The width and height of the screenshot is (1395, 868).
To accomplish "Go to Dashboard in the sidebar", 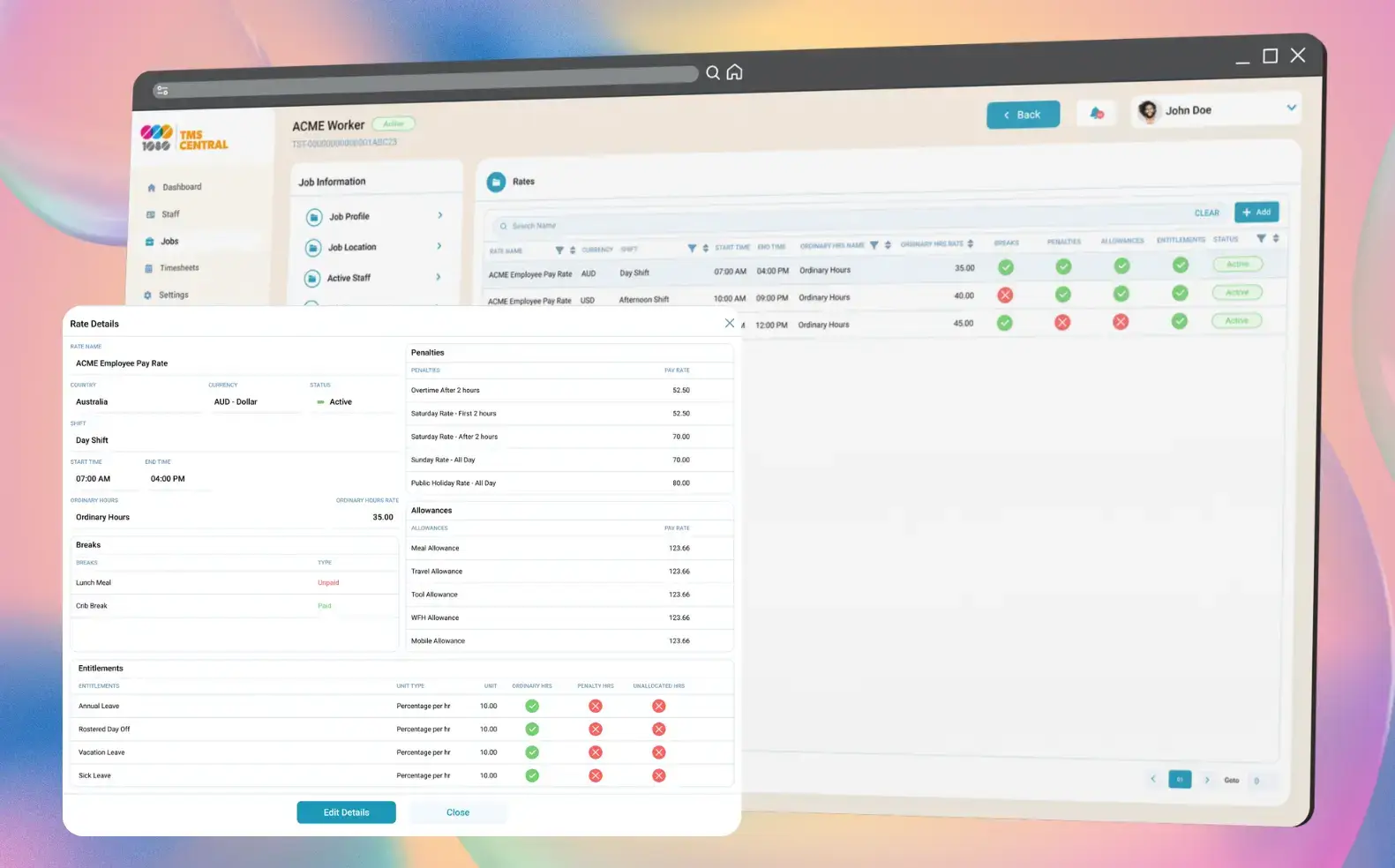I will pyautogui.click(x=181, y=187).
